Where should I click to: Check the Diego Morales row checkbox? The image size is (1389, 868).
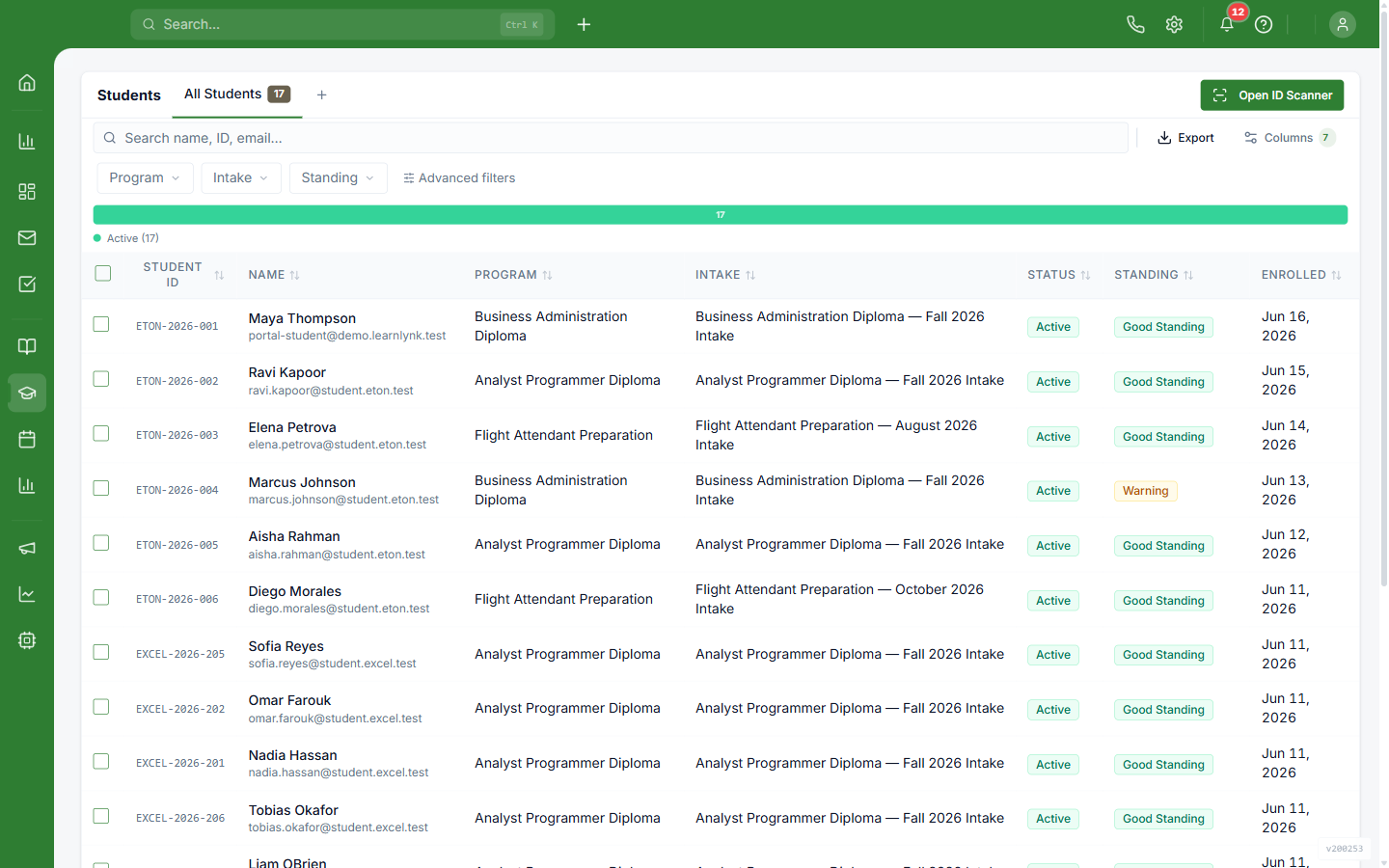(x=101, y=597)
